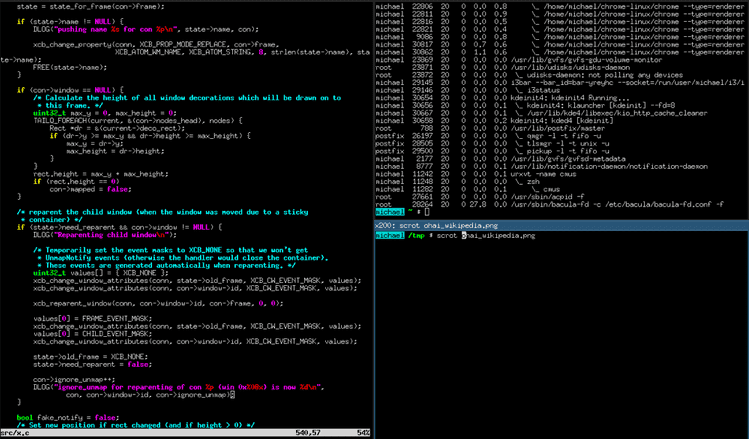Click the 'scrot ohai_wikipedia.png' command in the terminal

486,236
